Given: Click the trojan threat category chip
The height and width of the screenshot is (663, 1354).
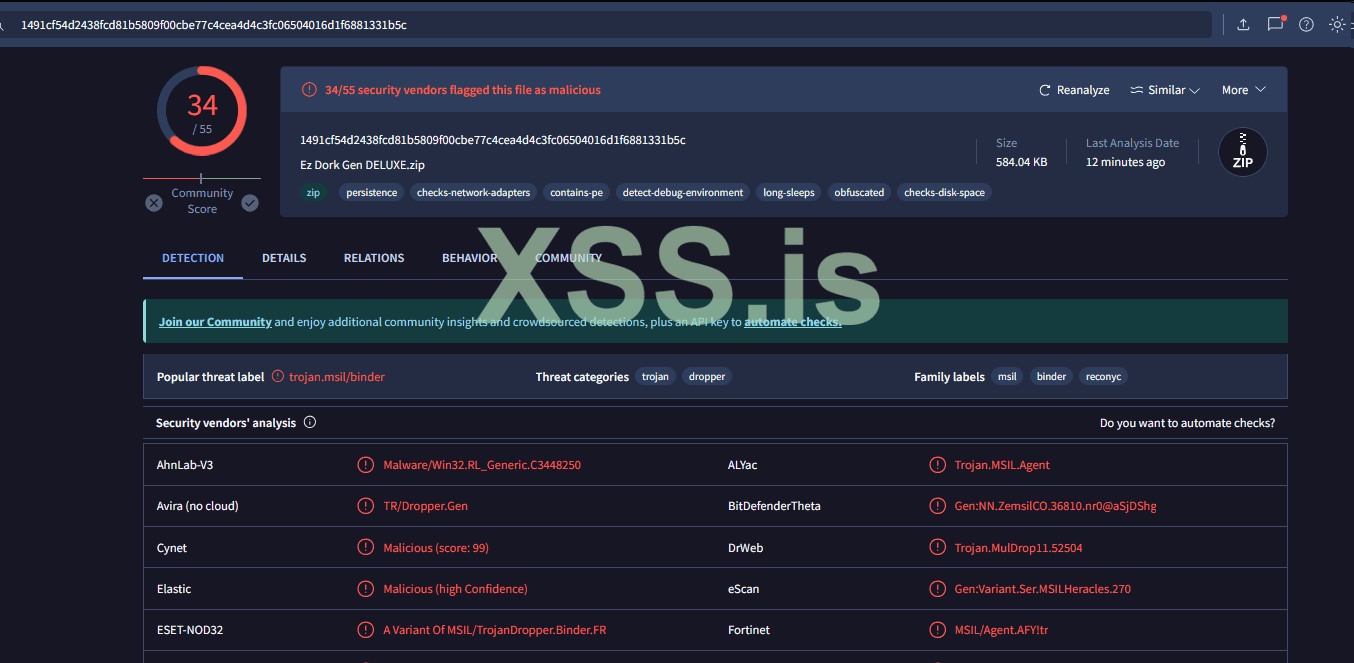Looking at the screenshot, I should click(655, 377).
